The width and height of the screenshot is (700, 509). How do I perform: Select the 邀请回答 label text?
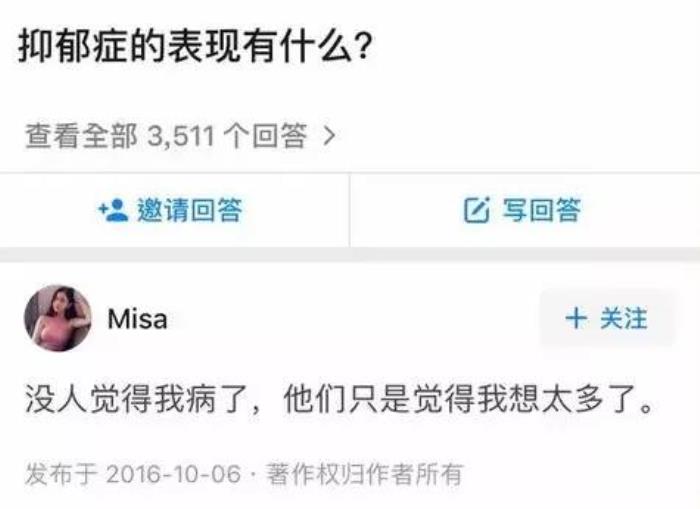(190, 210)
